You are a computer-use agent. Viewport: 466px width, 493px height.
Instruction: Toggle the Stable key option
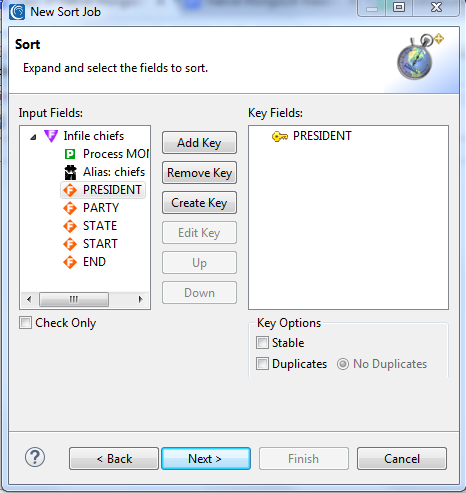tap(262, 343)
